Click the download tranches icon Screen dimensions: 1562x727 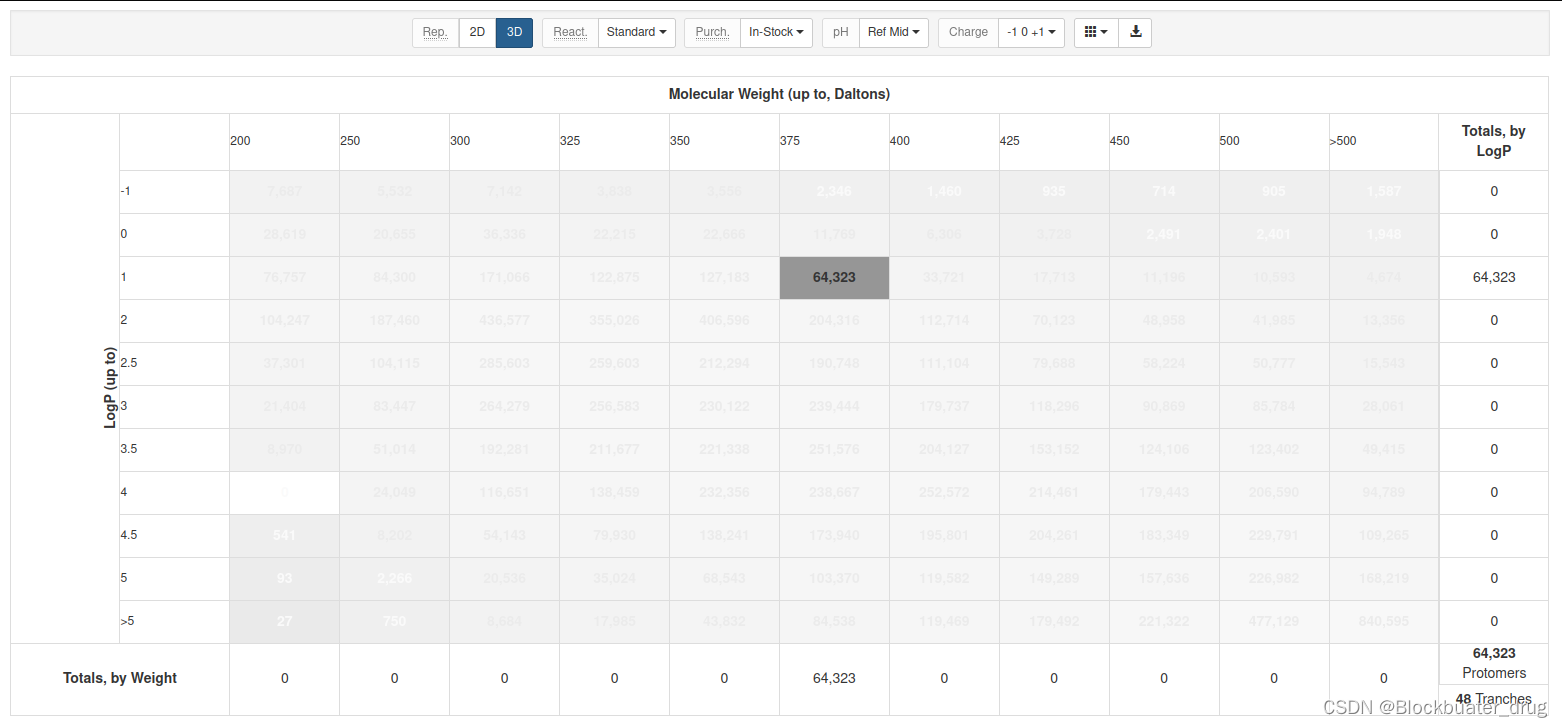pos(1135,32)
